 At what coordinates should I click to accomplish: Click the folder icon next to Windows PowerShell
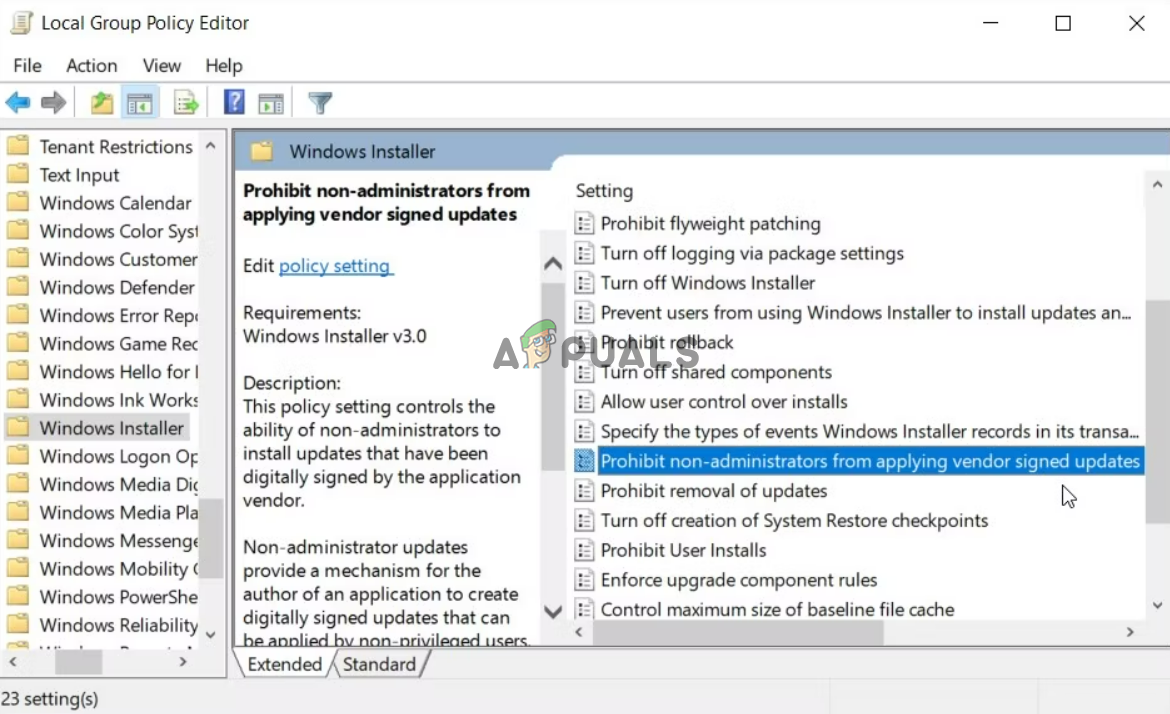[x=18, y=596]
